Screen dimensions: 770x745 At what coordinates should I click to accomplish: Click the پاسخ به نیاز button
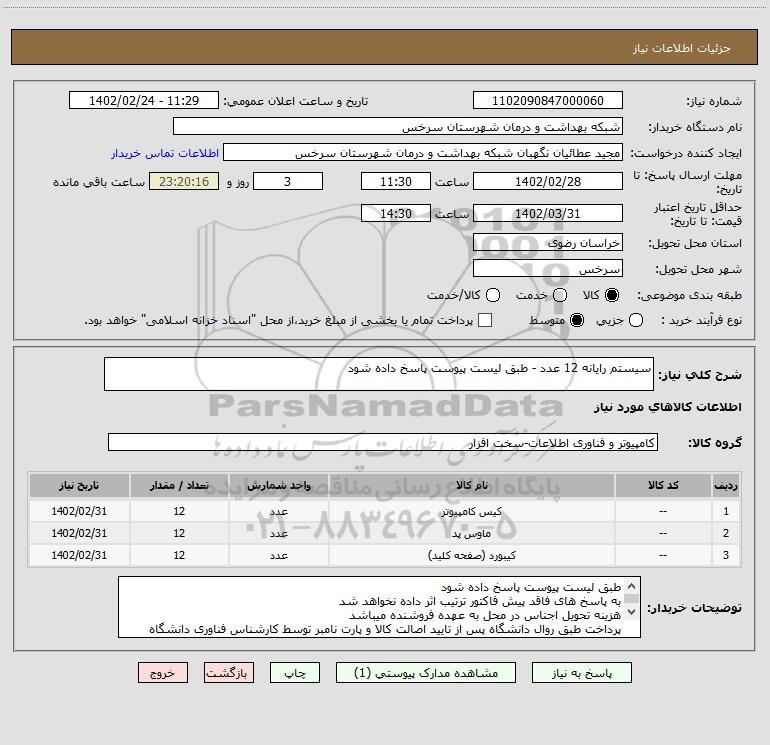point(581,673)
